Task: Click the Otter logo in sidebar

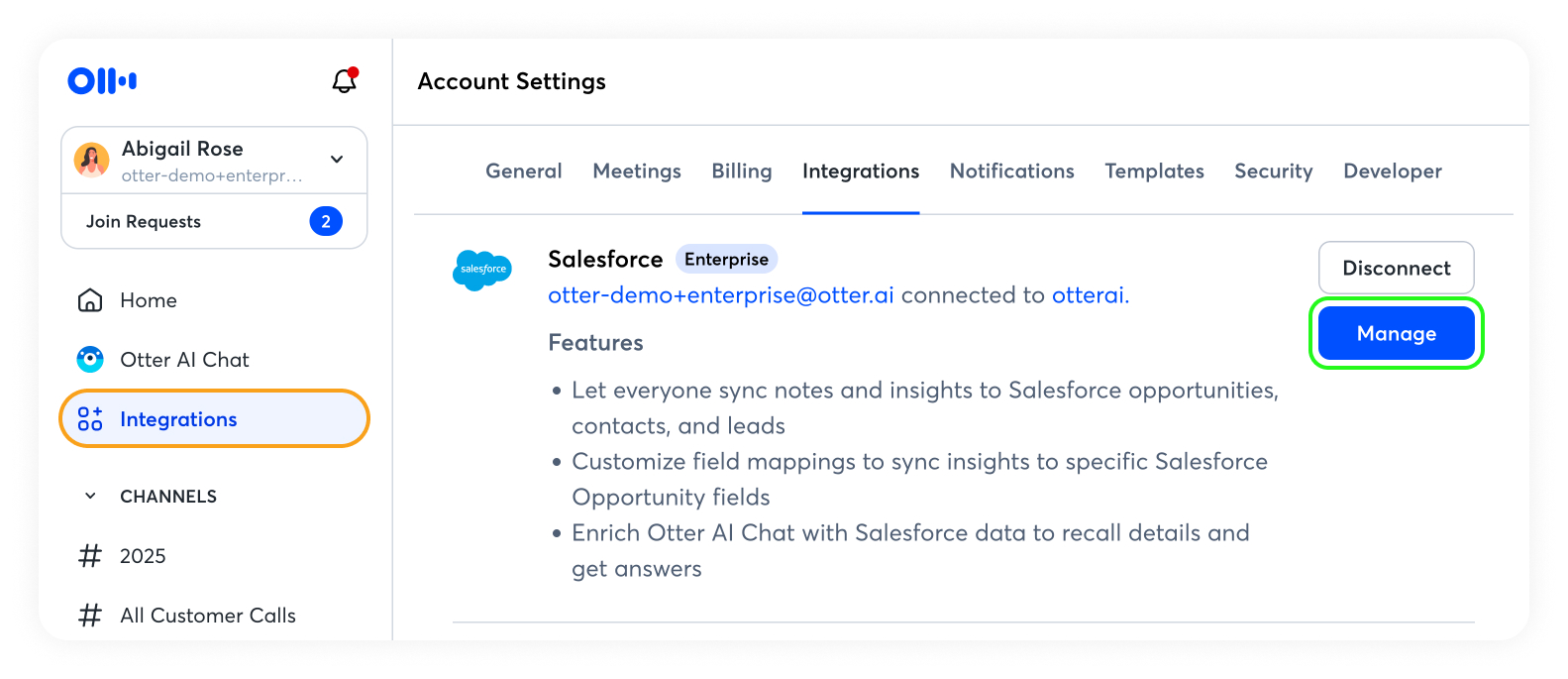Action: (x=102, y=81)
